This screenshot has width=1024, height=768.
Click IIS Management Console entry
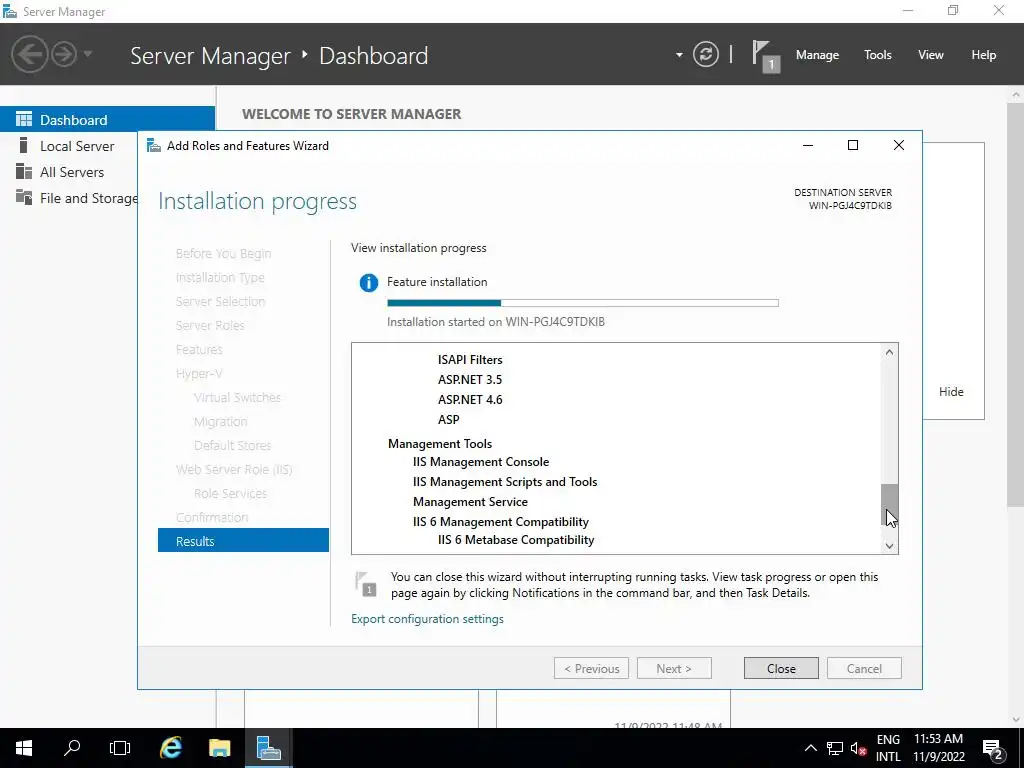click(x=481, y=462)
